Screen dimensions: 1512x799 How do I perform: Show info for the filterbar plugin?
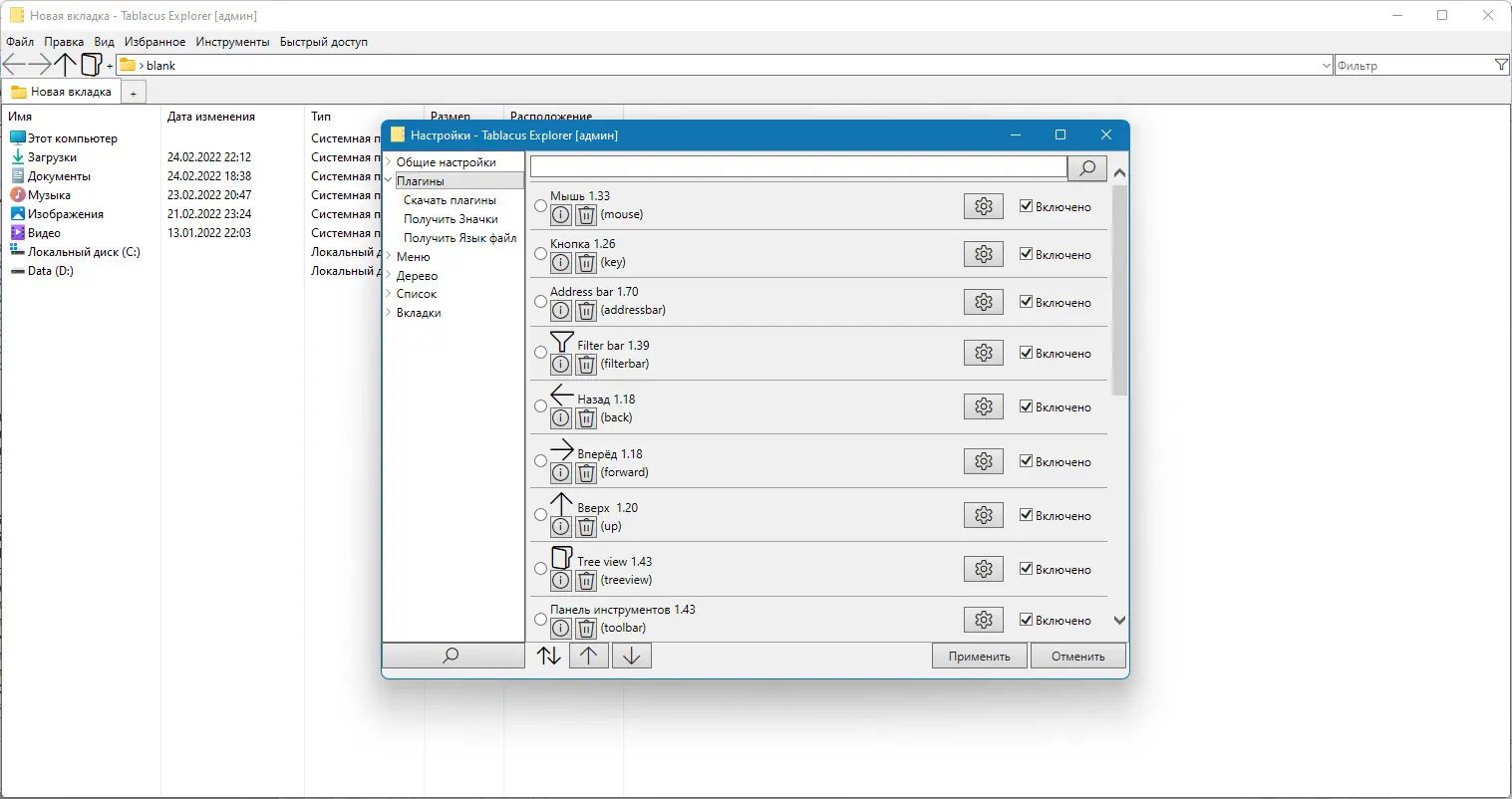pos(561,365)
